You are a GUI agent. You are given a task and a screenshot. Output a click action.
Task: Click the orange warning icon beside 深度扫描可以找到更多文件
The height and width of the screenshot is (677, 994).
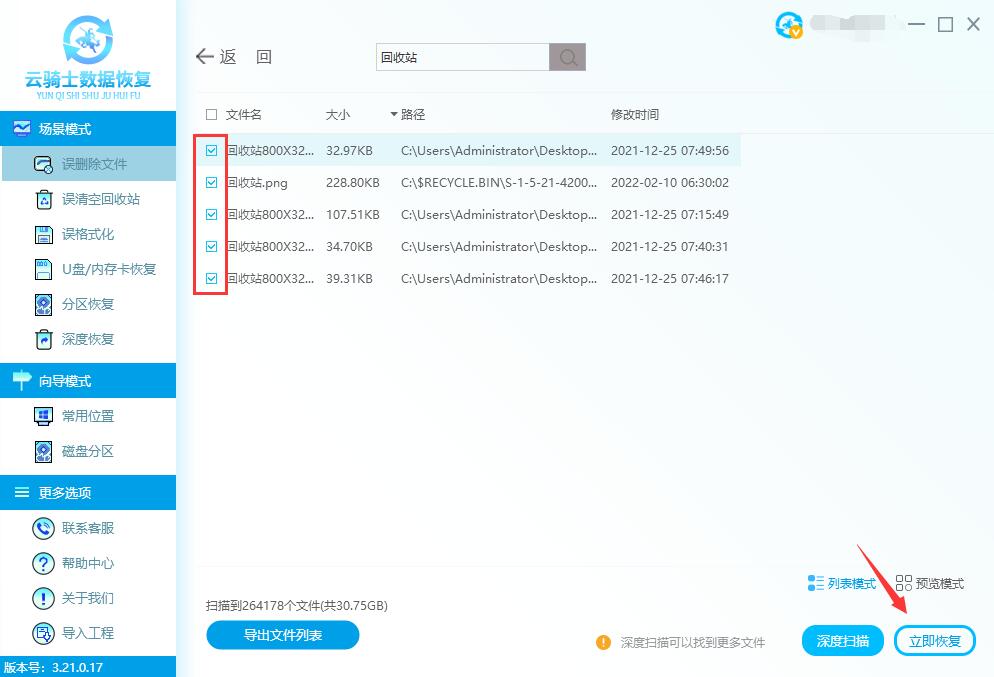click(x=603, y=642)
